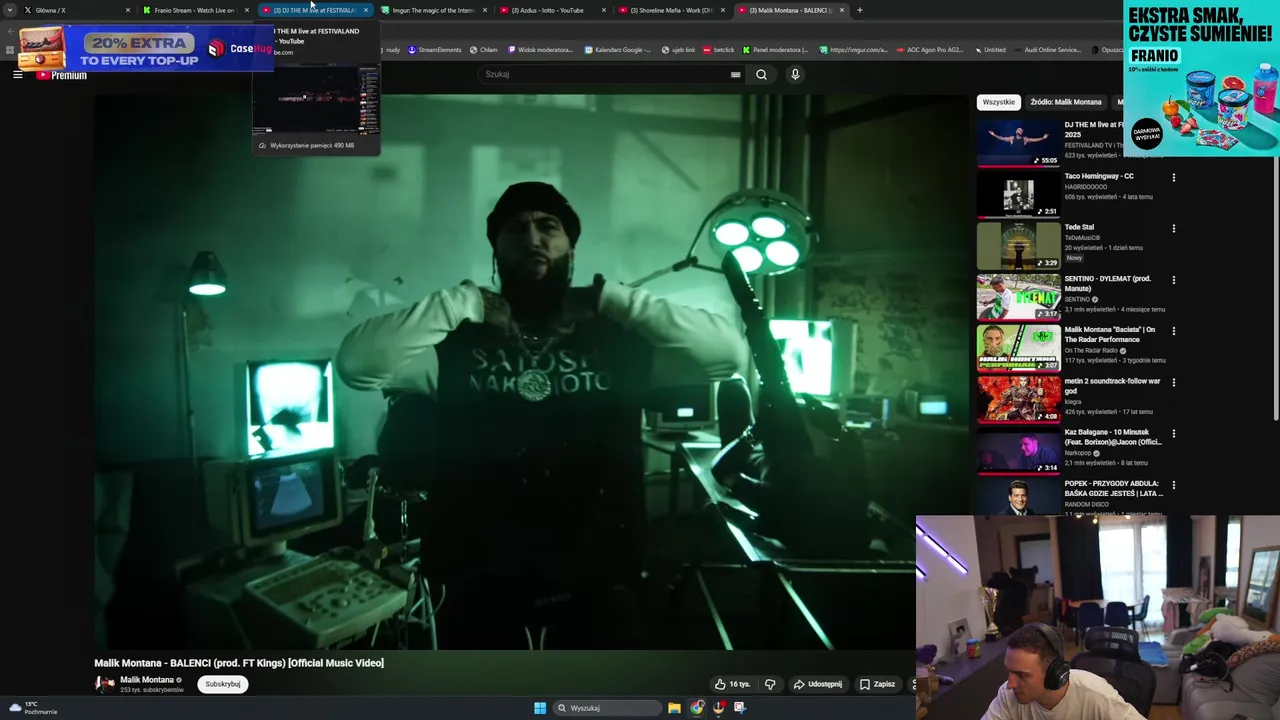Open options menu for Taco Hemingway video
Image resolution: width=1280 pixels, height=720 pixels.
1173,178
